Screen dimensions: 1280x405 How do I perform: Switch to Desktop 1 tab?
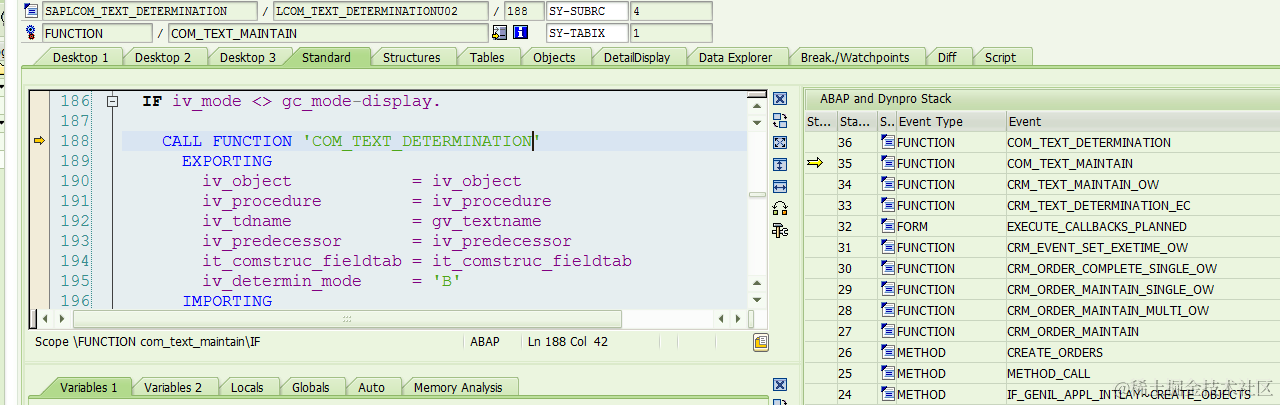[x=81, y=58]
